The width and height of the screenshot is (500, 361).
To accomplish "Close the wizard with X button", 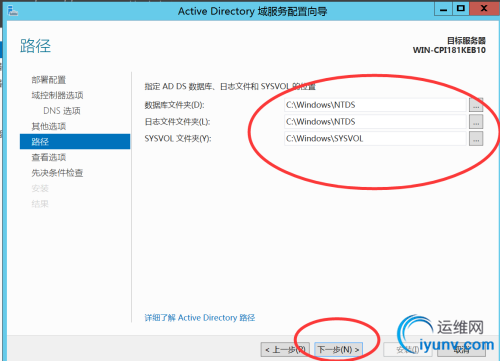I will click(x=484, y=9).
